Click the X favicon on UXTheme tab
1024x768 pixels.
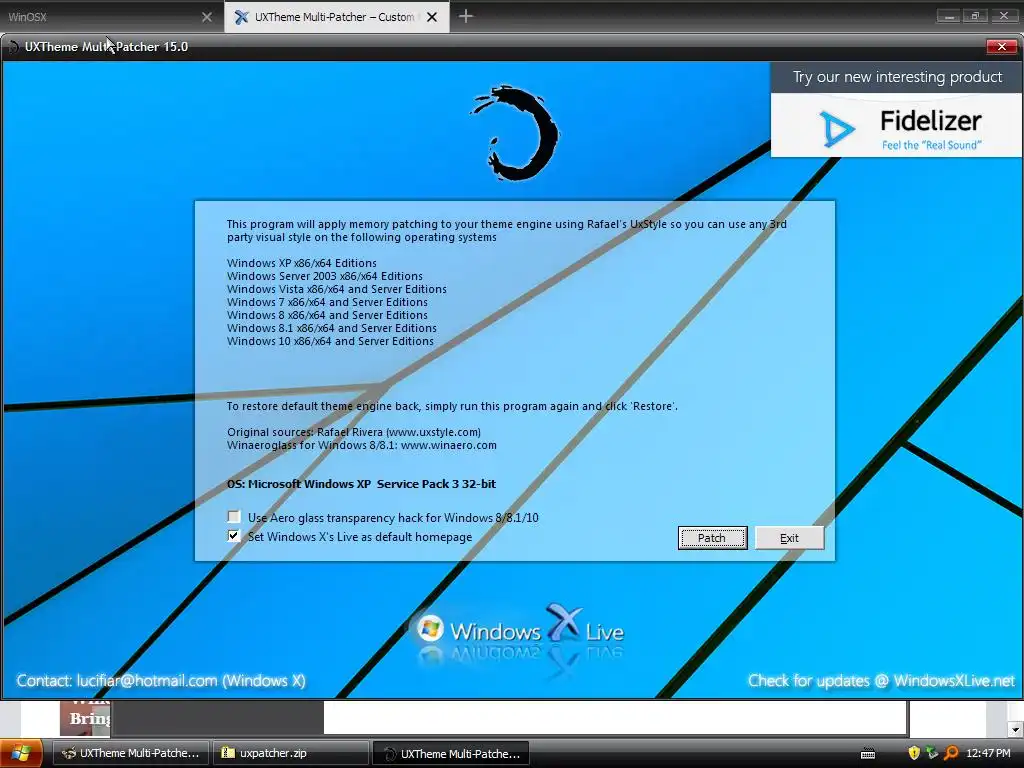point(241,17)
